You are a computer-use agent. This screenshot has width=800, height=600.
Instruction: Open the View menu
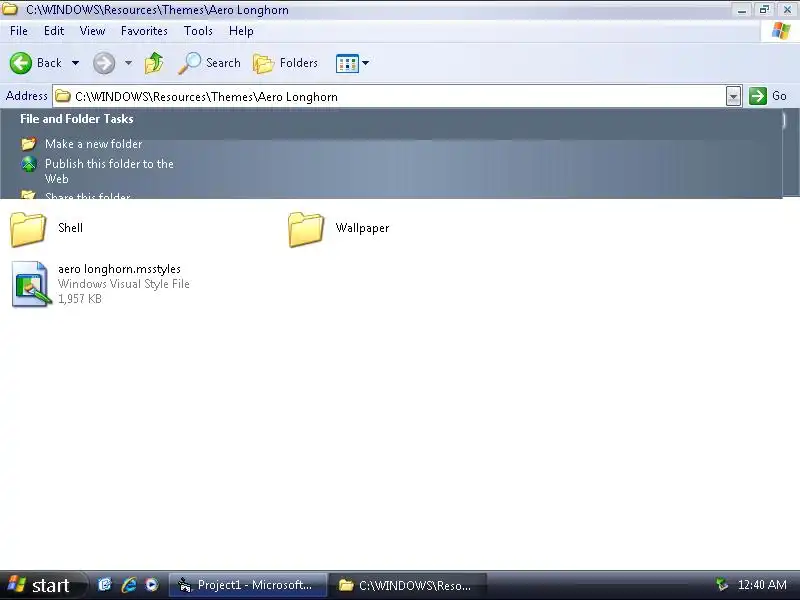coord(92,31)
